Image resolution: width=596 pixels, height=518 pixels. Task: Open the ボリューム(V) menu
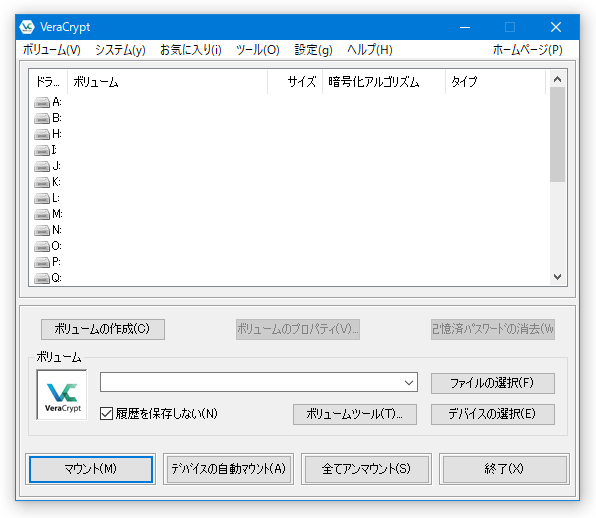click(x=52, y=50)
